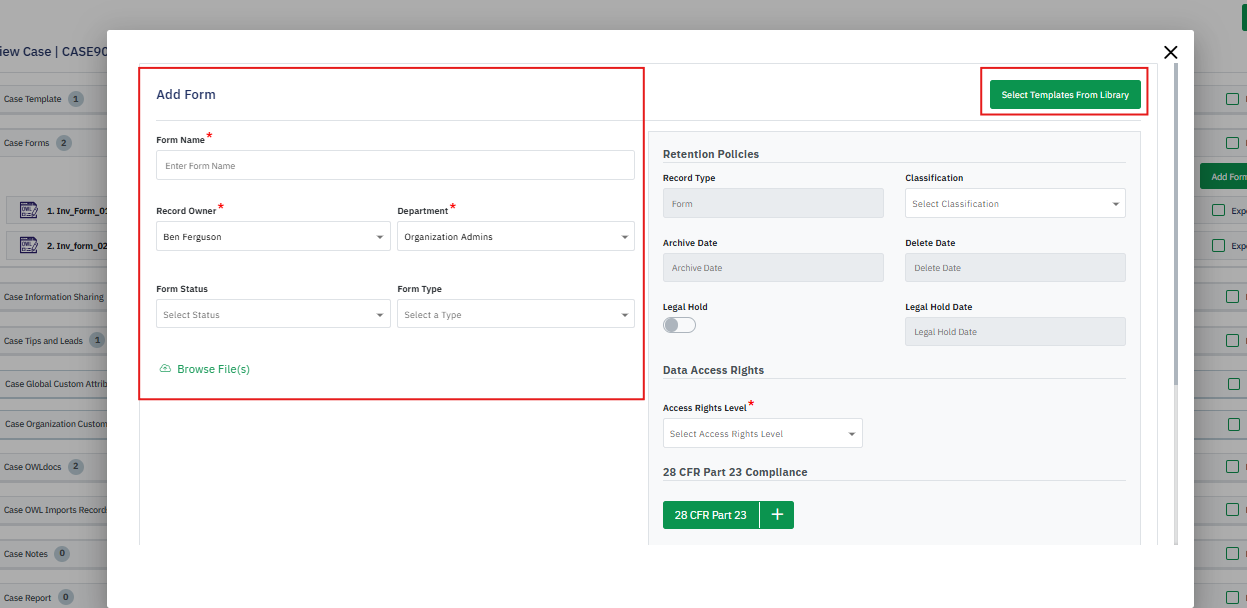Click the OWL form icon for Inv_form_02
Screen dimensions: 1247x608
pyautogui.click(x=28, y=245)
